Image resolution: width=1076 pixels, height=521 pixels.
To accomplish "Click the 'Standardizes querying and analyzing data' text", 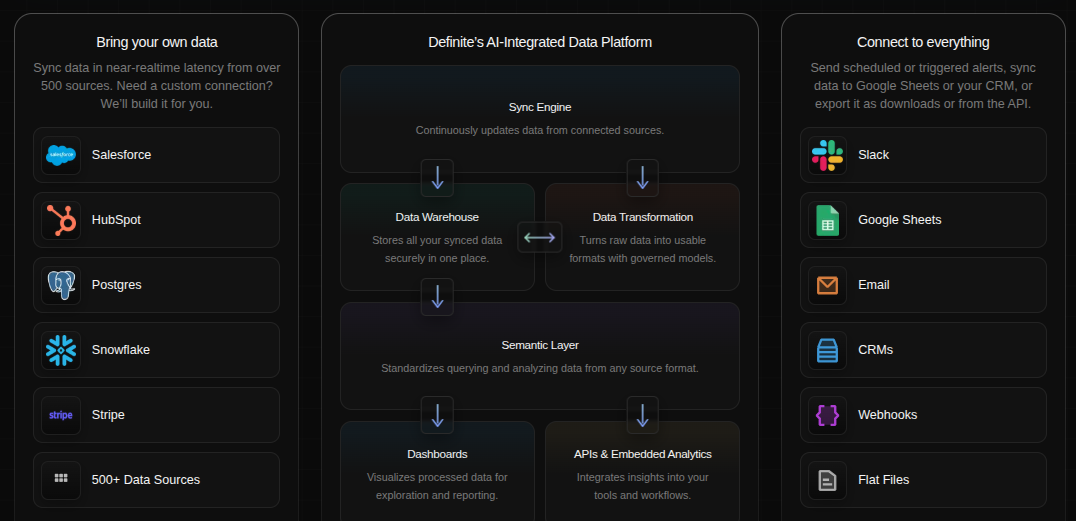I will click(x=540, y=369).
